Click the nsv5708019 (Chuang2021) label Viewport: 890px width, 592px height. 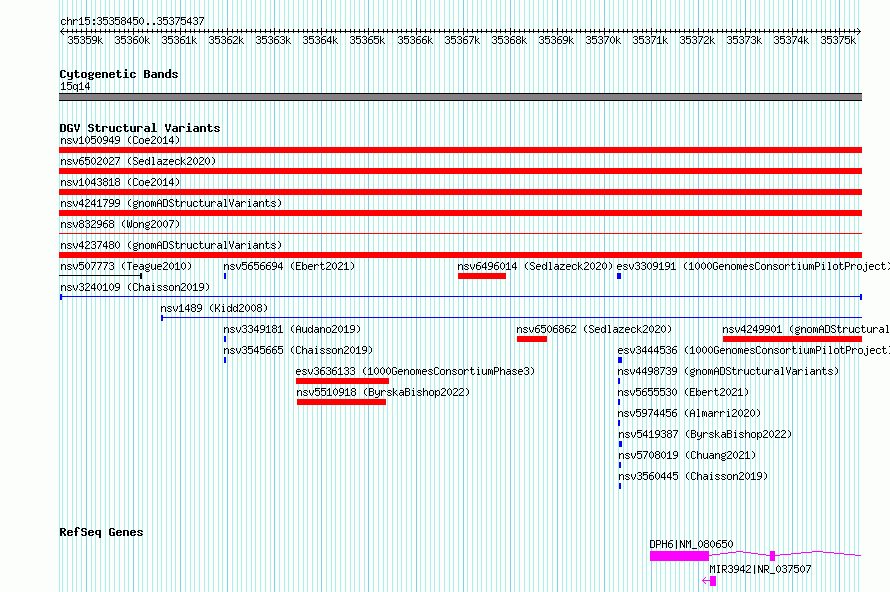pos(687,455)
